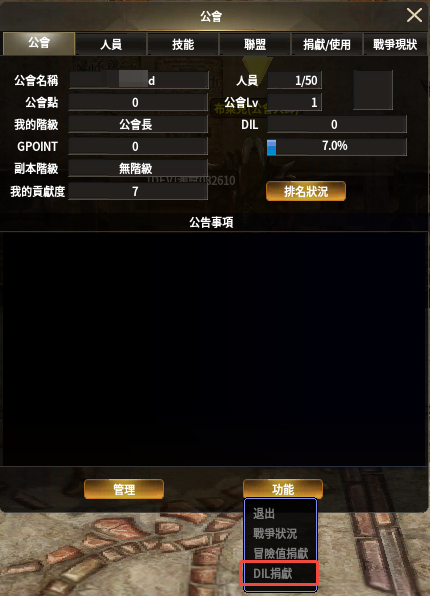This screenshot has height=596, width=430.
Task: Open the 戰爭現狀 tab
Action: coord(395,44)
